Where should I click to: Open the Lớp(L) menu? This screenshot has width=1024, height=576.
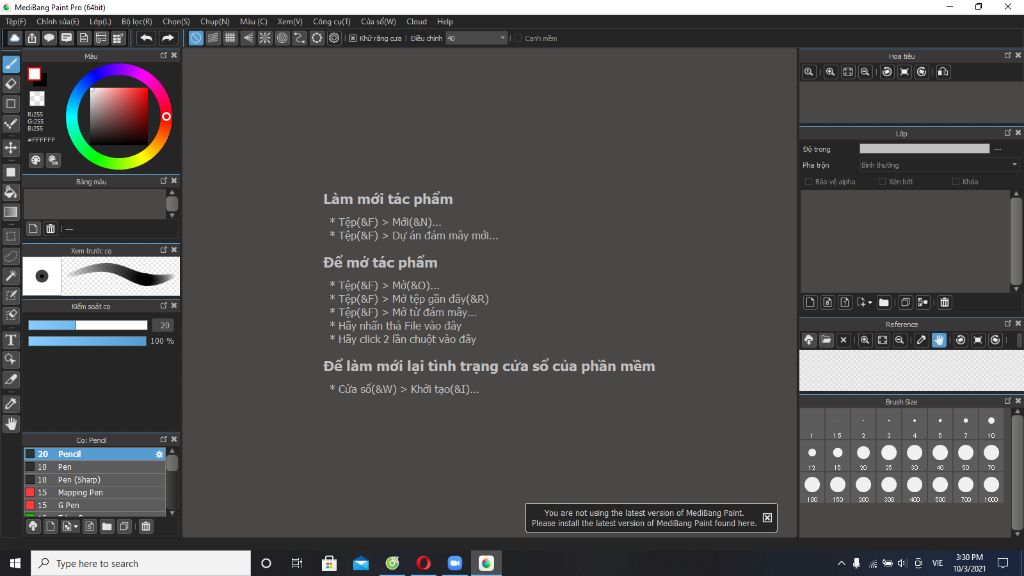point(100,22)
